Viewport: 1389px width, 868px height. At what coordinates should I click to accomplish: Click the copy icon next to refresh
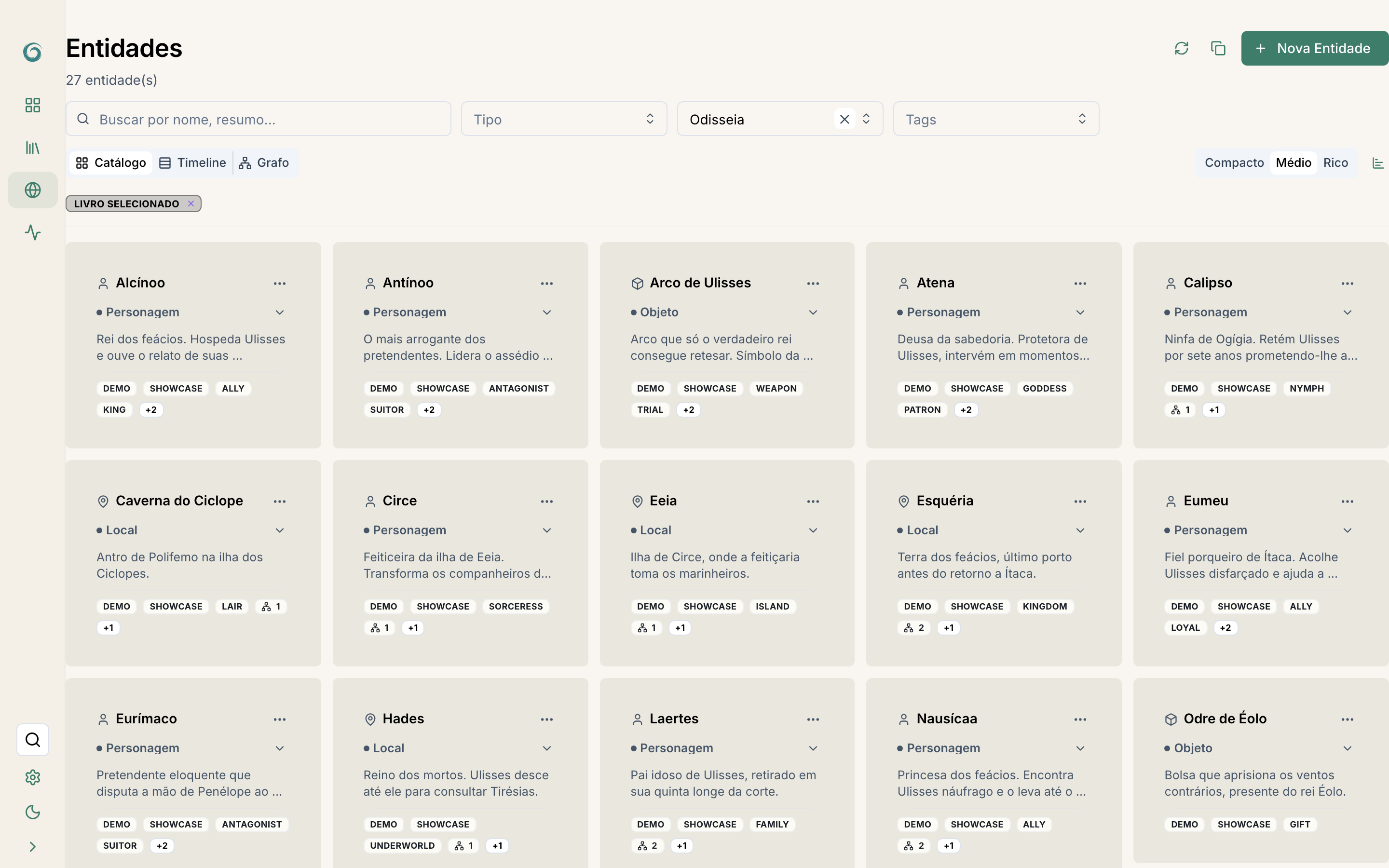point(1218,48)
